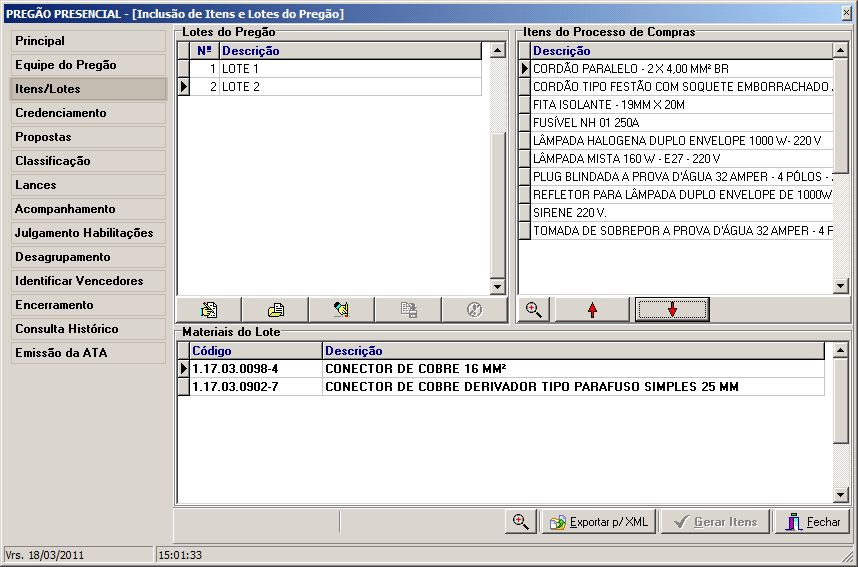Click the Lotes do Pregão scrollbar thumb
The height and width of the screenshot is (567, 858).
[497, 205]
